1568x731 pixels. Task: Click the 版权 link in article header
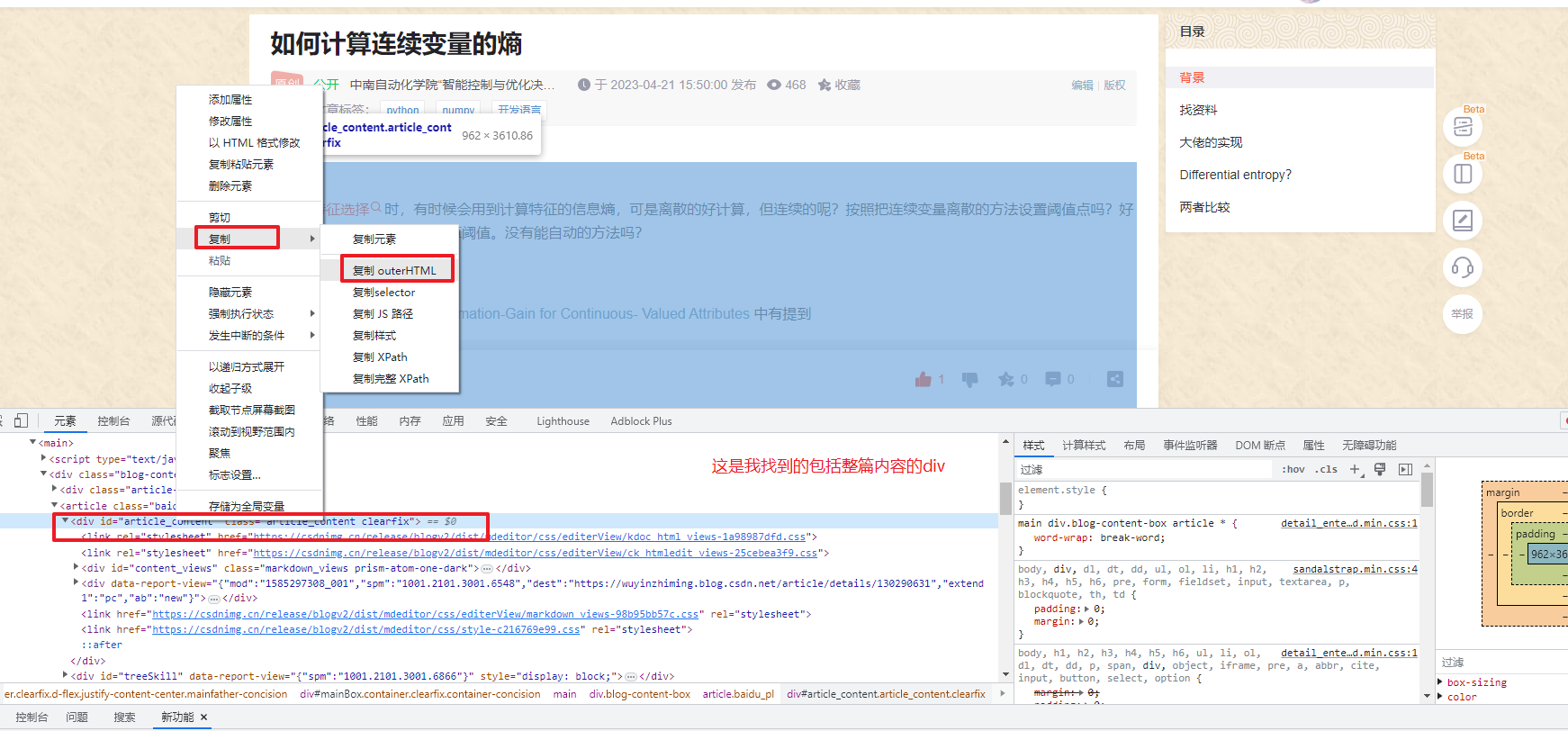tap(1114, 85)
